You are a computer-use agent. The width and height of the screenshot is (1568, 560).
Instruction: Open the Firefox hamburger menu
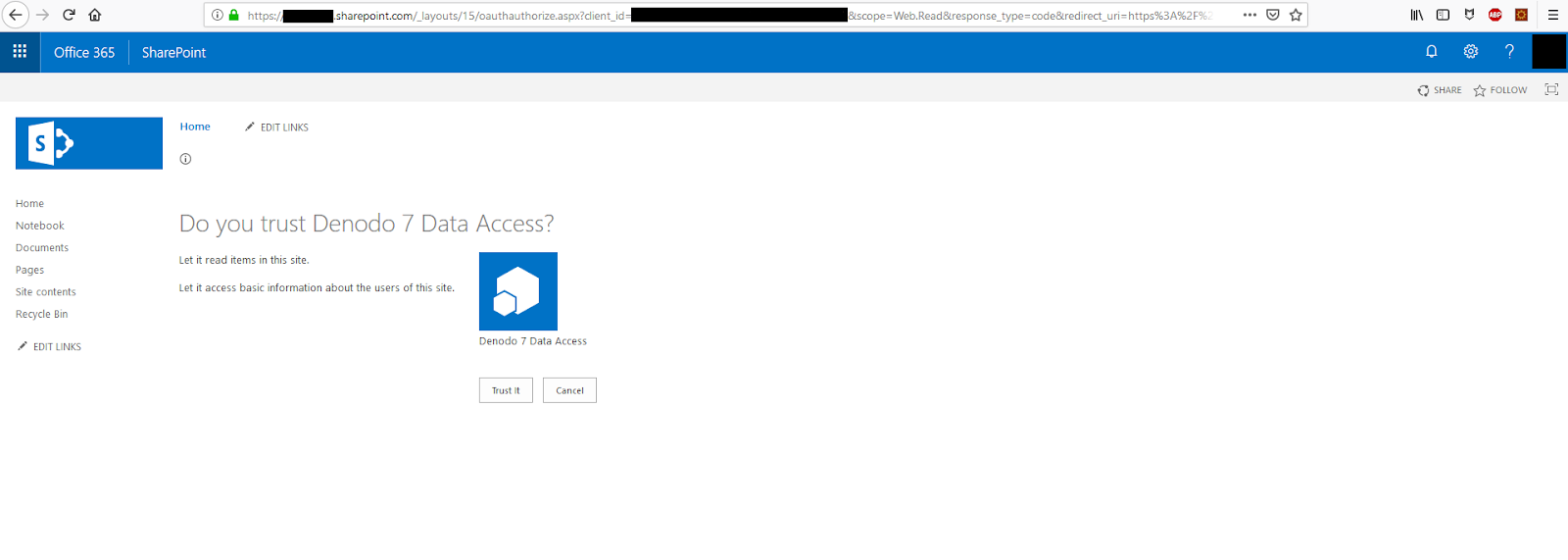click(x=1553, y=15)
